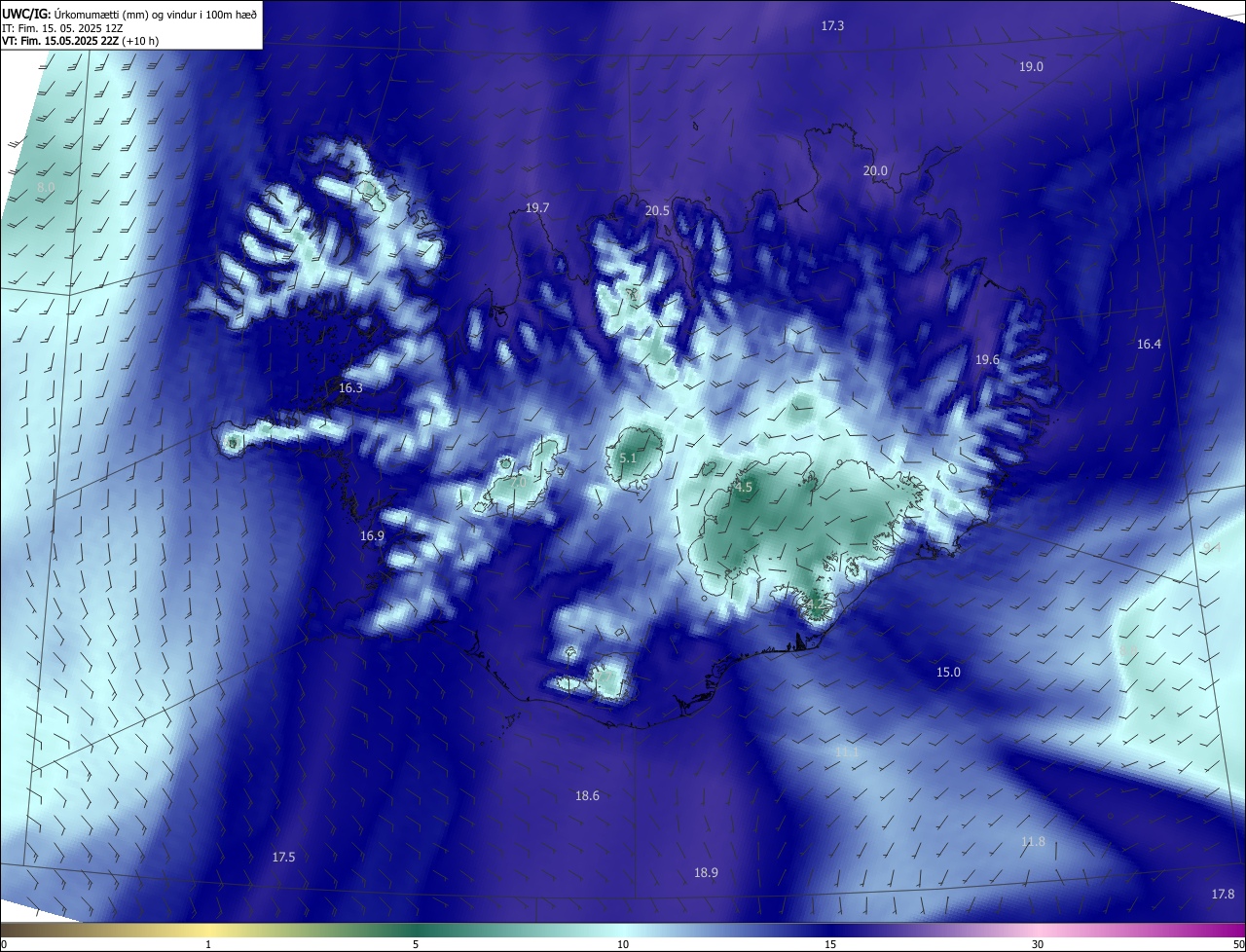Screen dimensions: 1246x952
Task: Click the 15 tick on the color scale
Action: pos(830,944)
